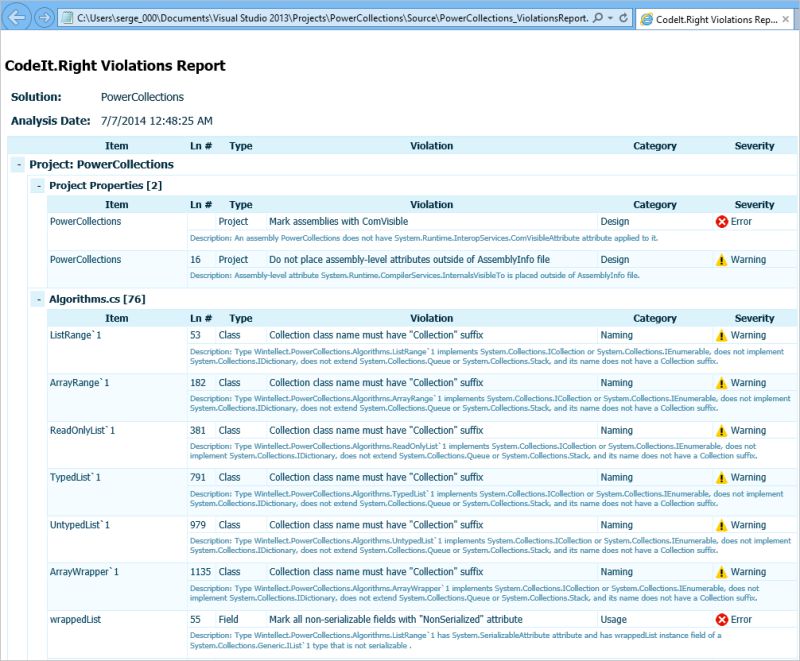Image resolution: width=800 pixels, height=661 pixels.
Task: Click inside the file path address field
Action: pos(332,18)
